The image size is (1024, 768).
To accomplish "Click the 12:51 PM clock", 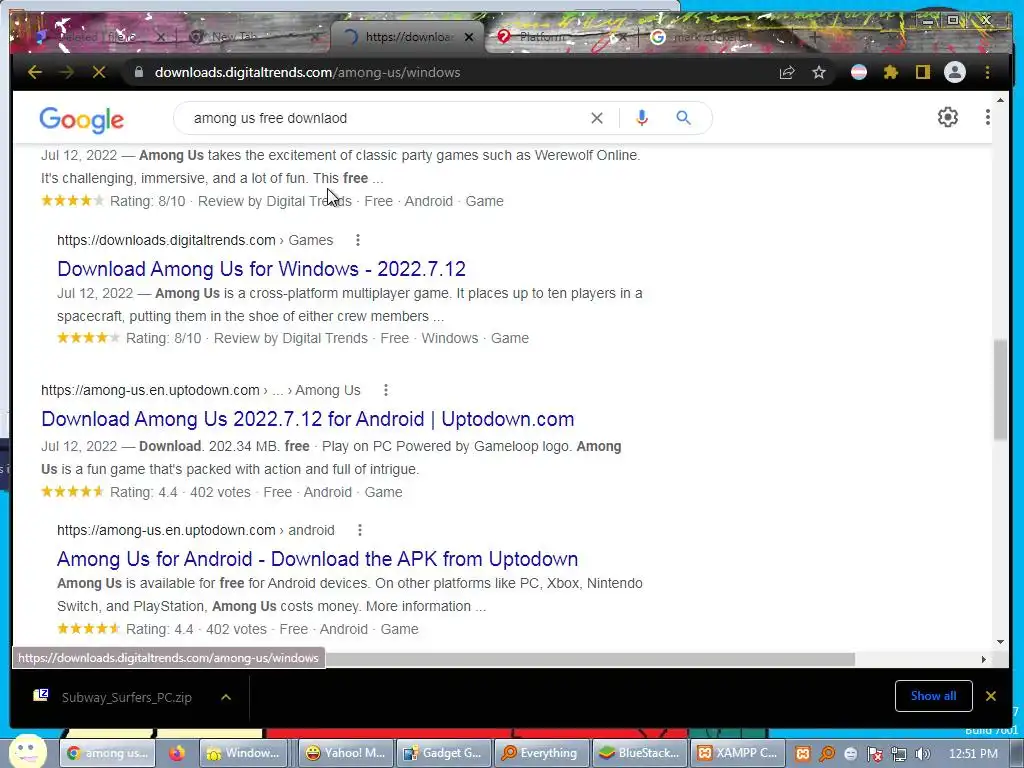I will point(973,754).
